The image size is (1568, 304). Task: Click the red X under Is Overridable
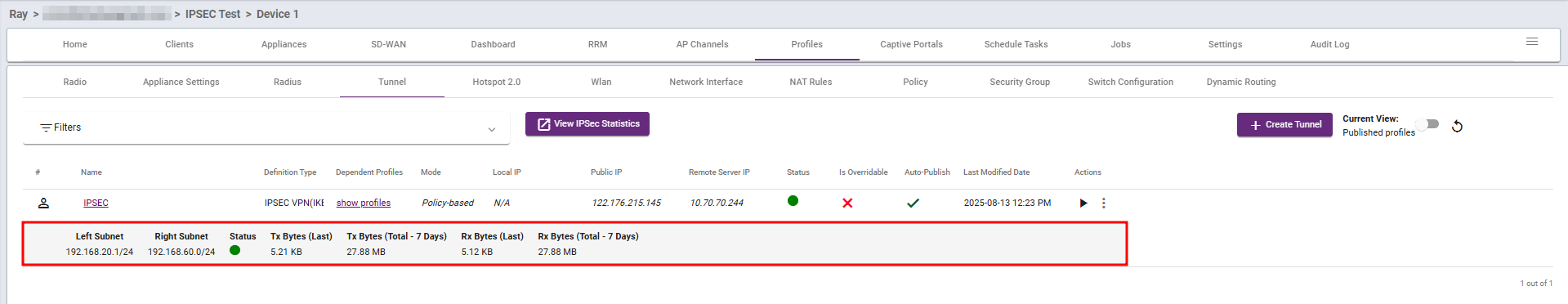click(847, 203)
